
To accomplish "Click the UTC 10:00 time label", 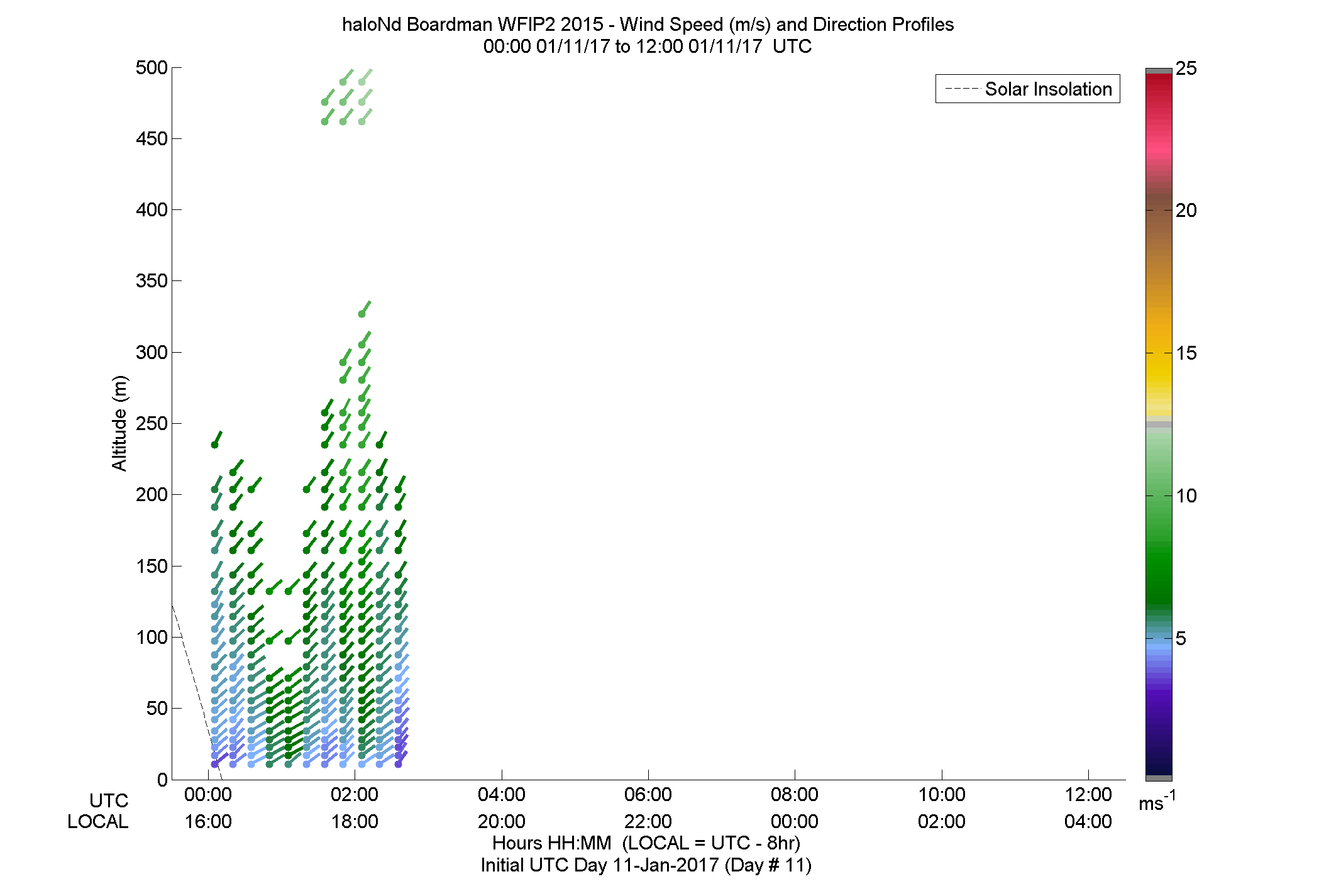I will click(941, 795).
